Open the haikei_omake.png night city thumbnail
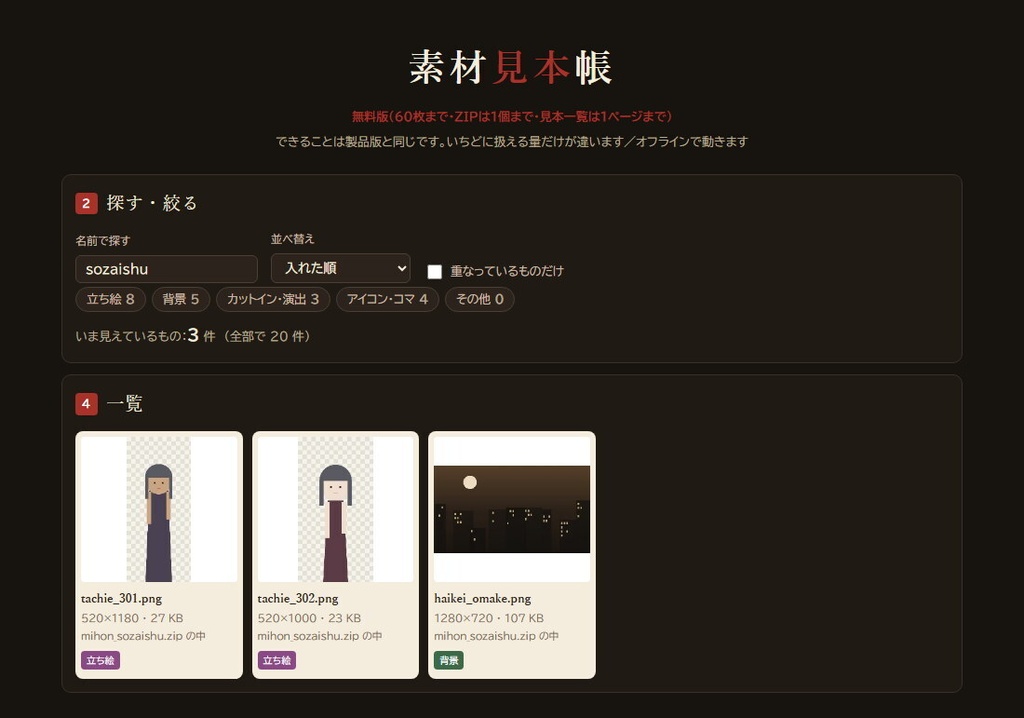Screen dimensions: 1024x718 (512, 509)
